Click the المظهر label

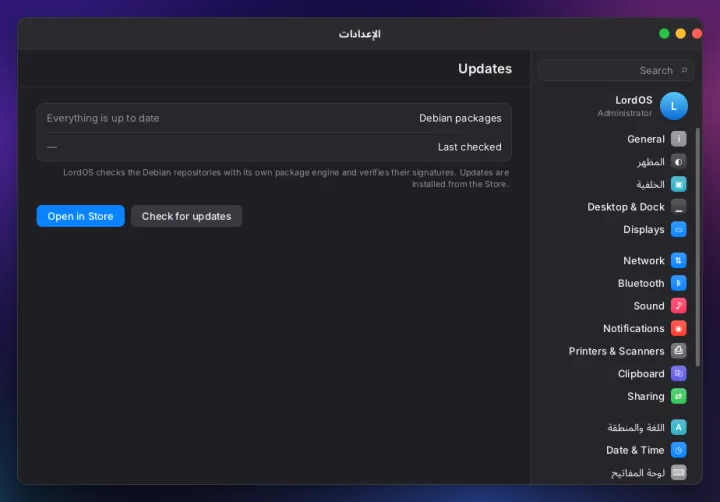(x=651, y=162)
